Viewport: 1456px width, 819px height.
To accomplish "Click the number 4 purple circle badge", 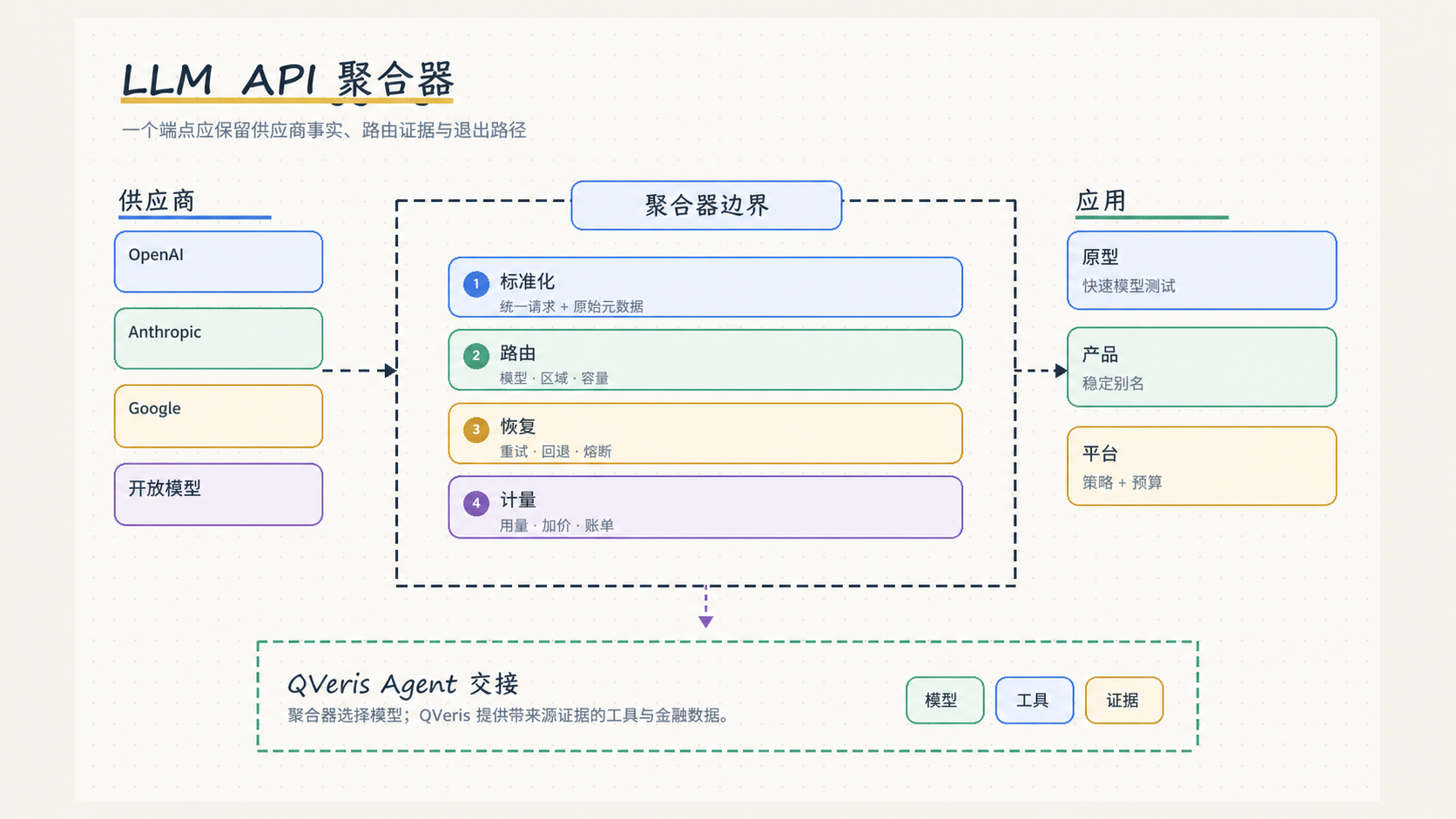I will pos(476,503).
